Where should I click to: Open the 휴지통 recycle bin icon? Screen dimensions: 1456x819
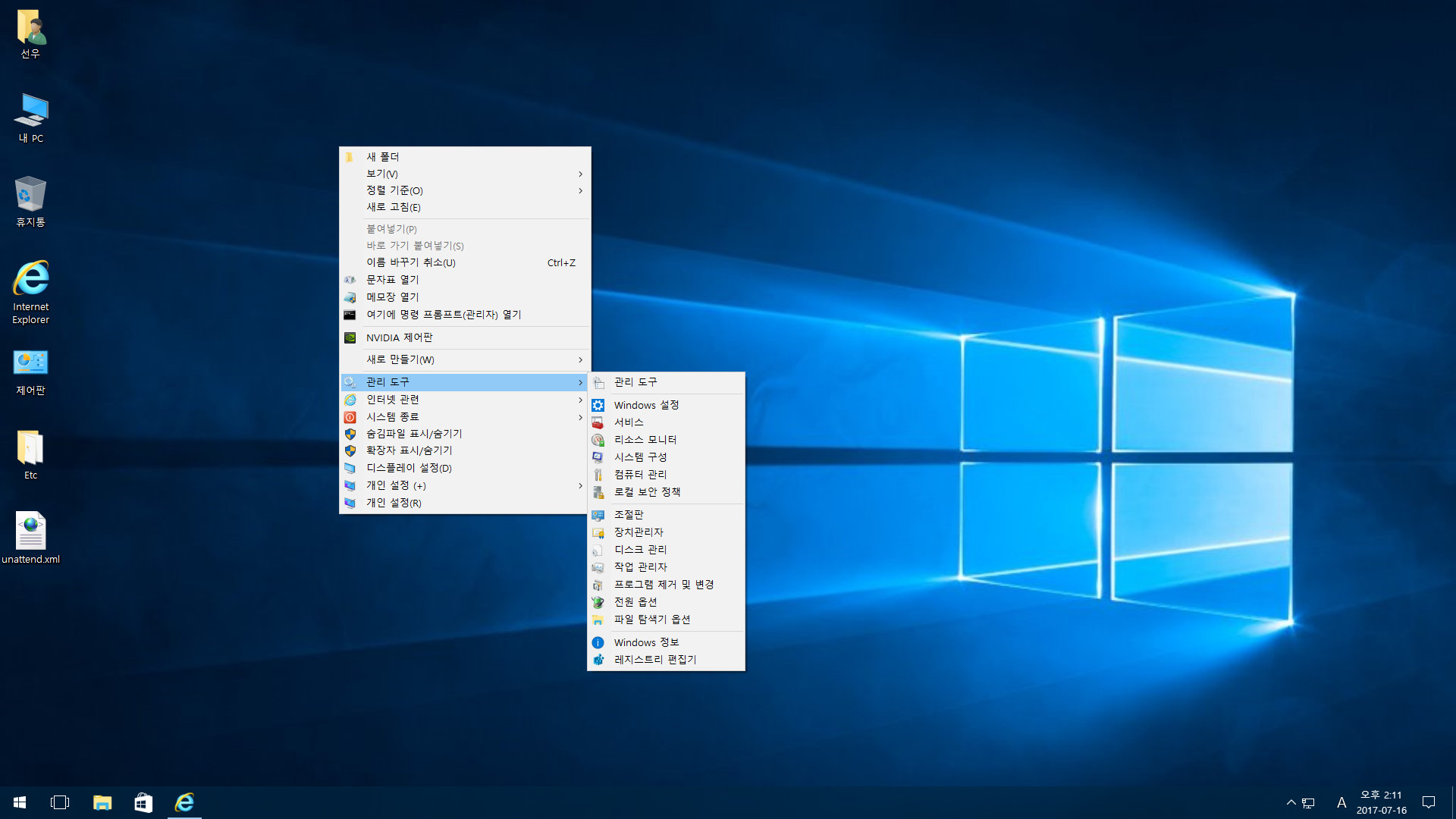[x=30, y=202]
